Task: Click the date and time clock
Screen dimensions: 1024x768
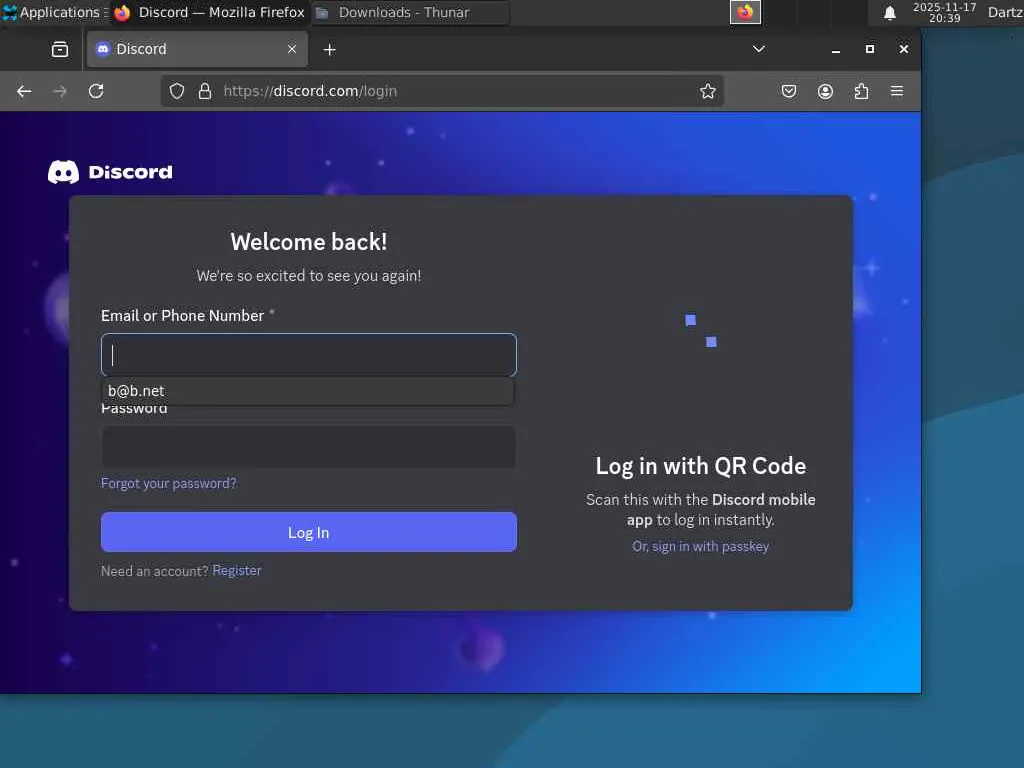Action: (944, 12)
